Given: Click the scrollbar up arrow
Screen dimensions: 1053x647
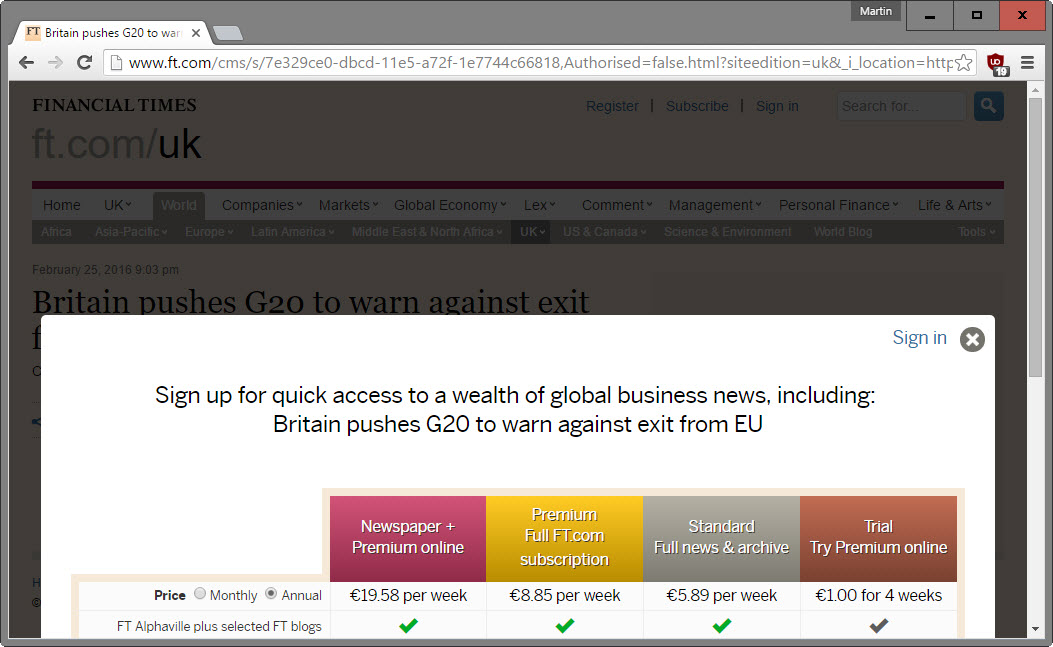Looking at the screenshot, I should coord(1035,89).
